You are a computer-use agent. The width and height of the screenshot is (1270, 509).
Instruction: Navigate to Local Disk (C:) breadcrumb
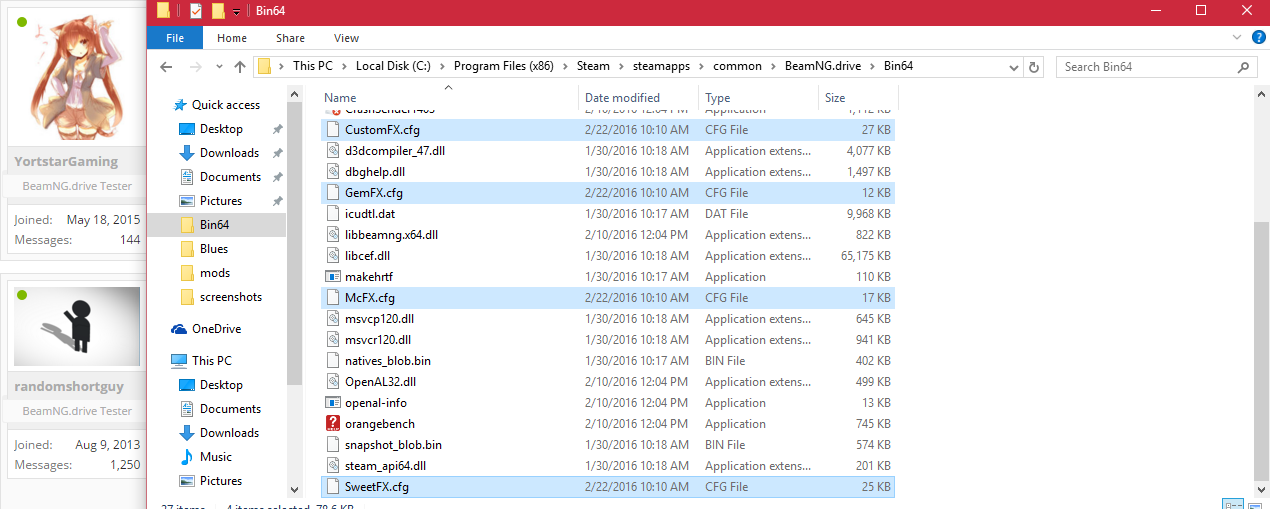click(392, 66)
